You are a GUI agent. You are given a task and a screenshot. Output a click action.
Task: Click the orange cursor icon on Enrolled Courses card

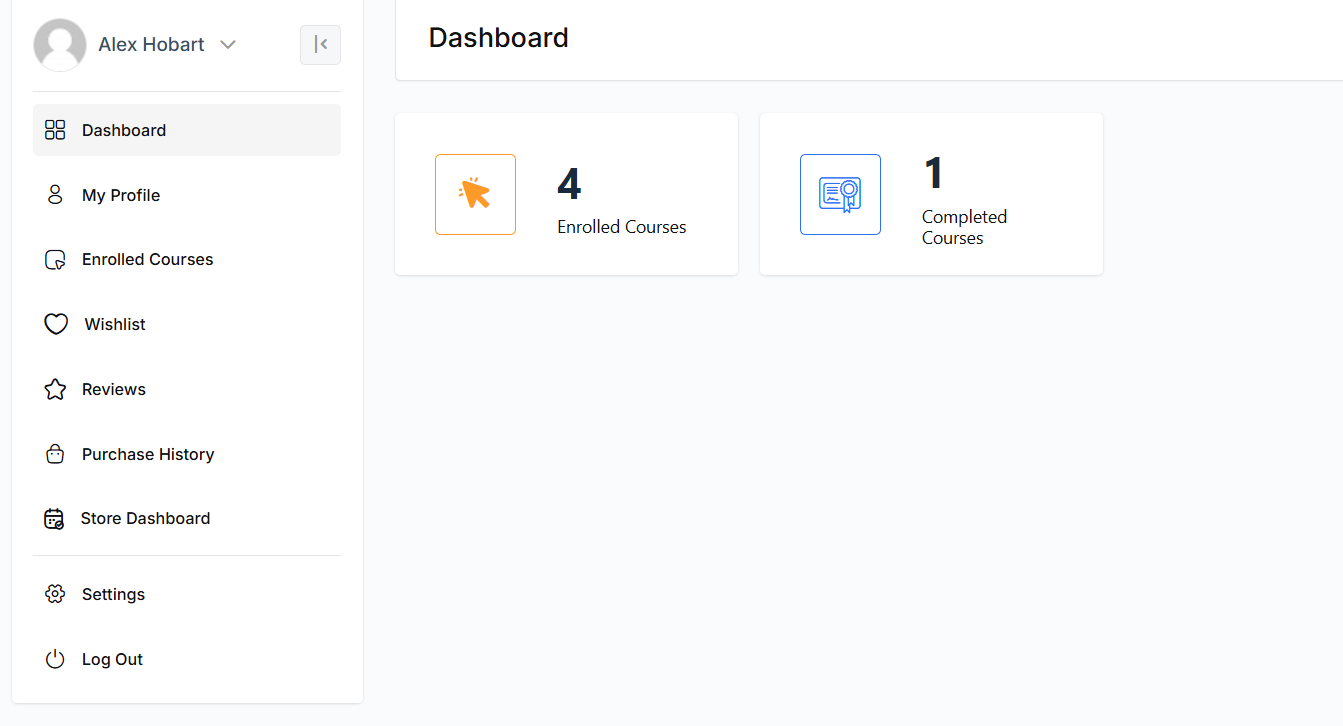[x=475, y=194]
